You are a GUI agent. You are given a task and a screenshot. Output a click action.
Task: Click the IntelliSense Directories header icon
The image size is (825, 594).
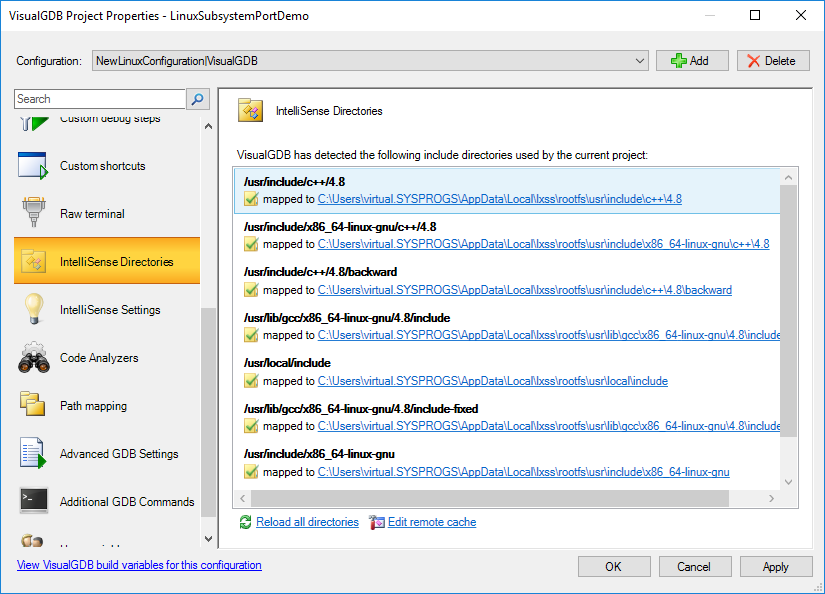tap(250, 110)
